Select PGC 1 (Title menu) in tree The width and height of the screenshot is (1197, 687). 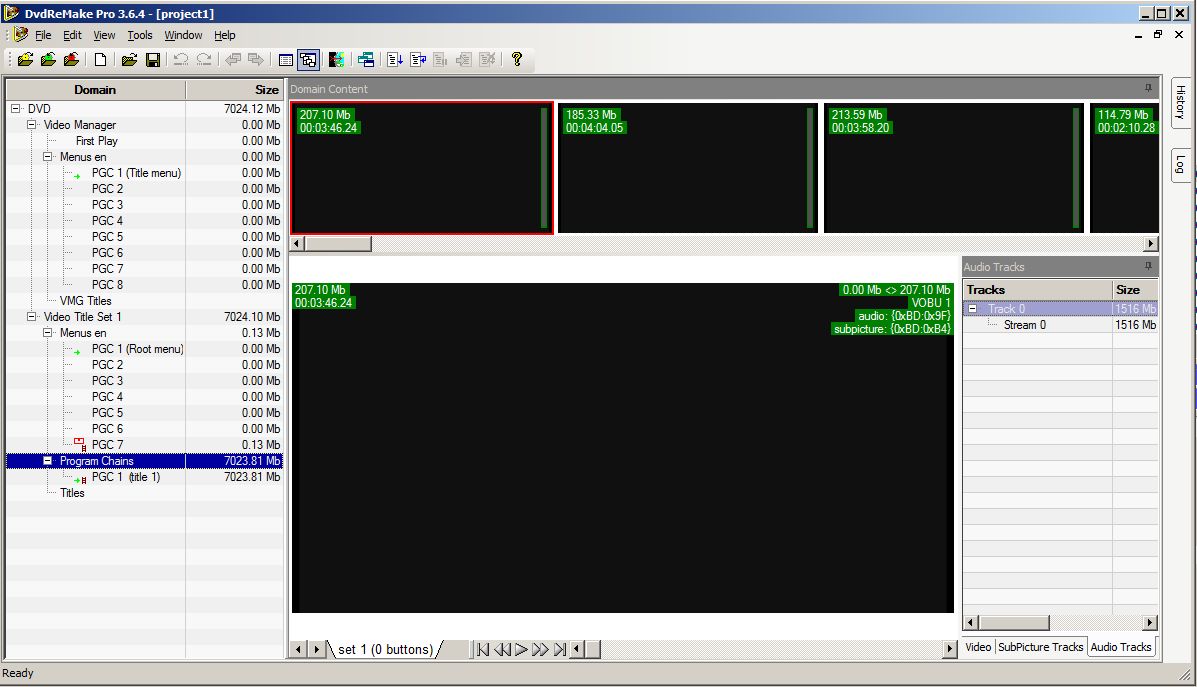tap(136, 173)
